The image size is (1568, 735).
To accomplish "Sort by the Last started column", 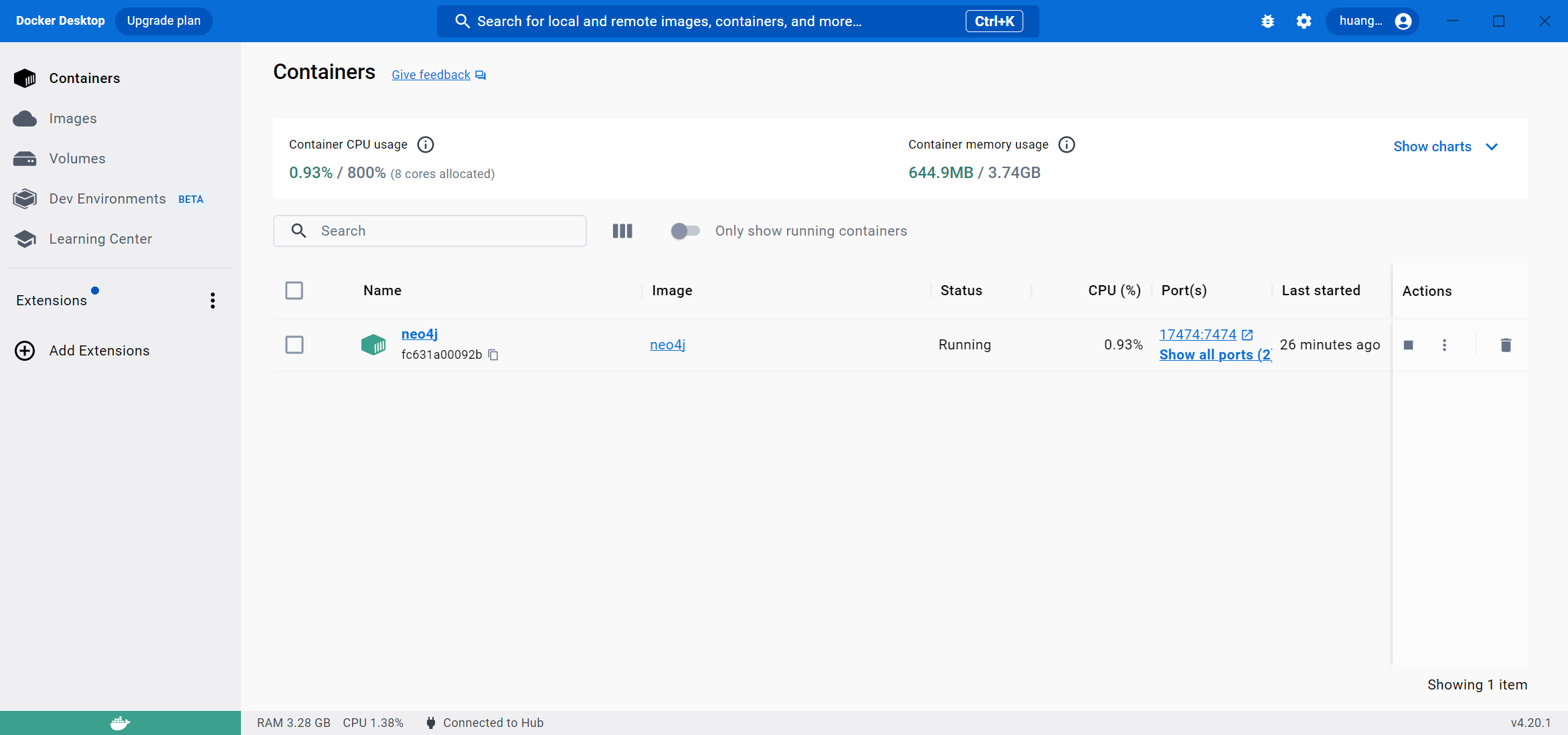I will (x=1321, y=291).
